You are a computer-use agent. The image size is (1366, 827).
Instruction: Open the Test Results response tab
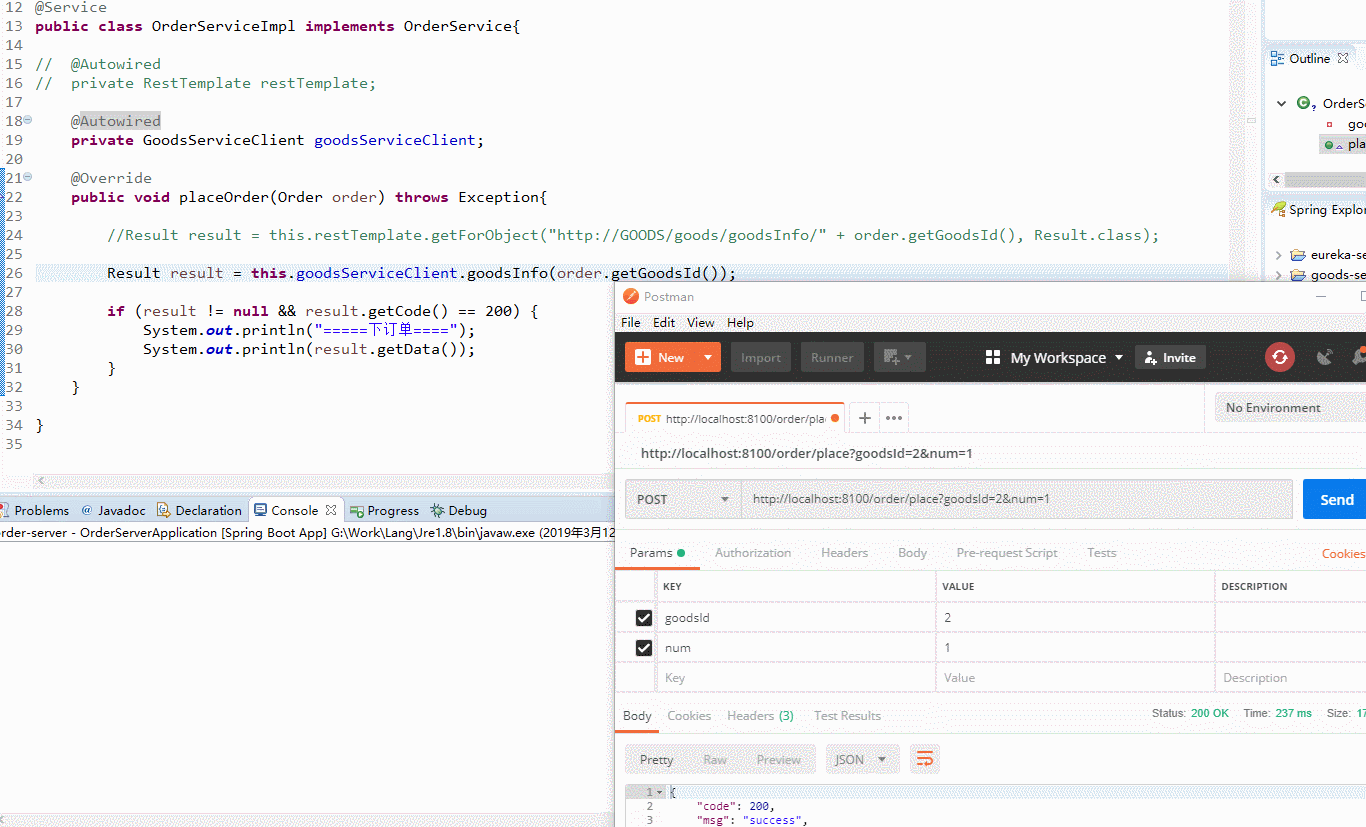(847, 715)
